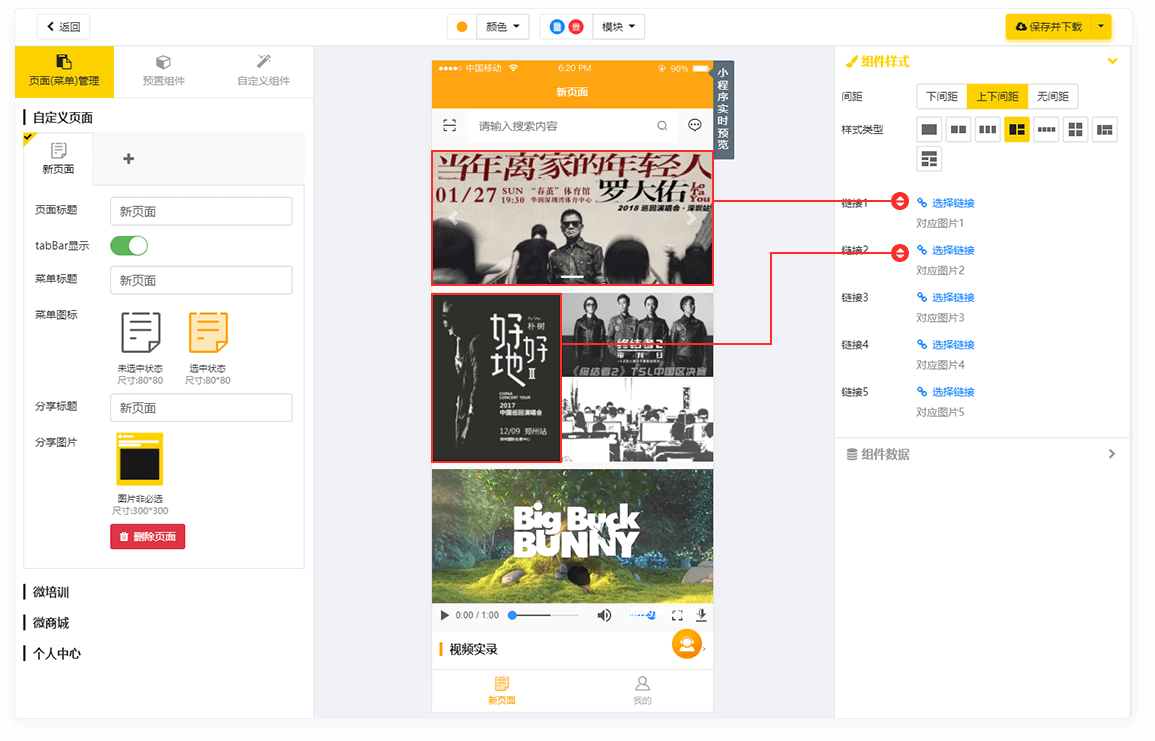Choose the 2x2 grid layout style icon

[1075, 129]
